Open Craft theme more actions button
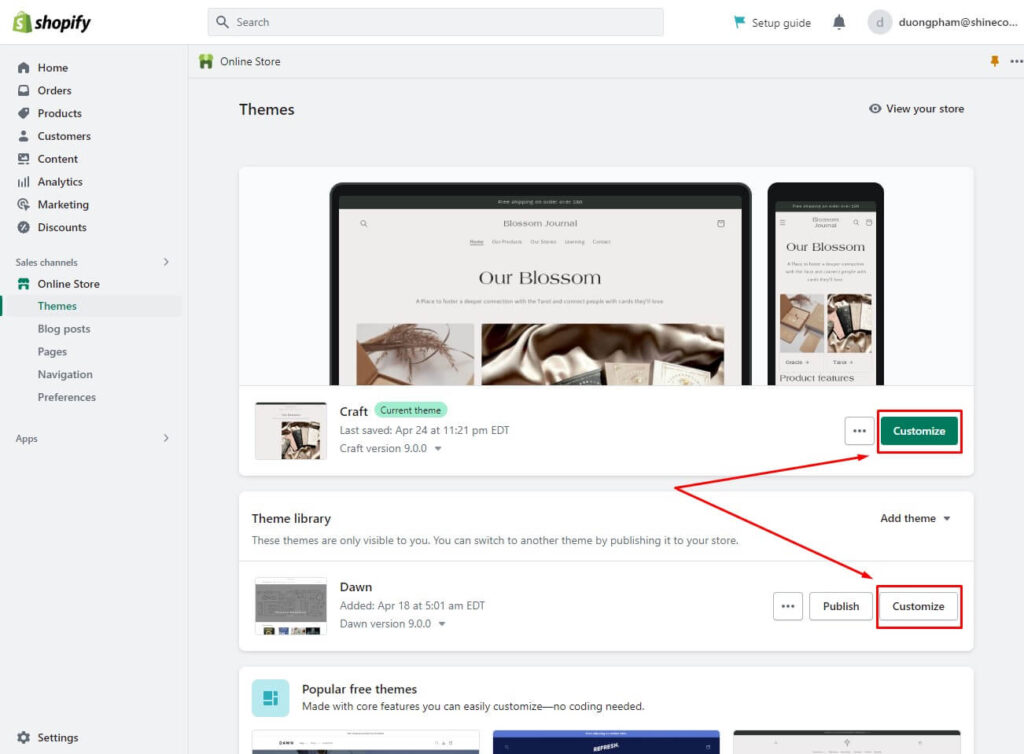The image size is (1024, 754). point(859,432)
